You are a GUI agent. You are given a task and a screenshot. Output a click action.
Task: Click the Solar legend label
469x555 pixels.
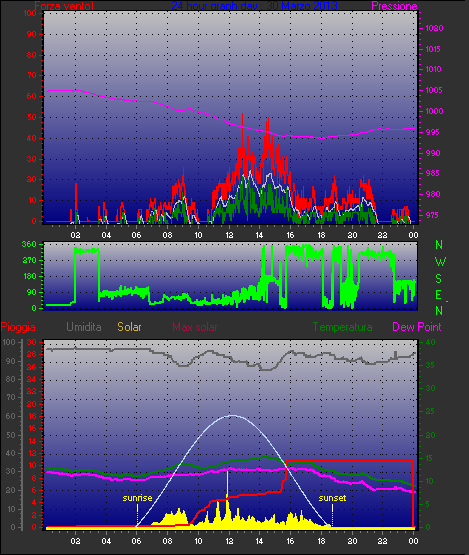click(129, 327)
